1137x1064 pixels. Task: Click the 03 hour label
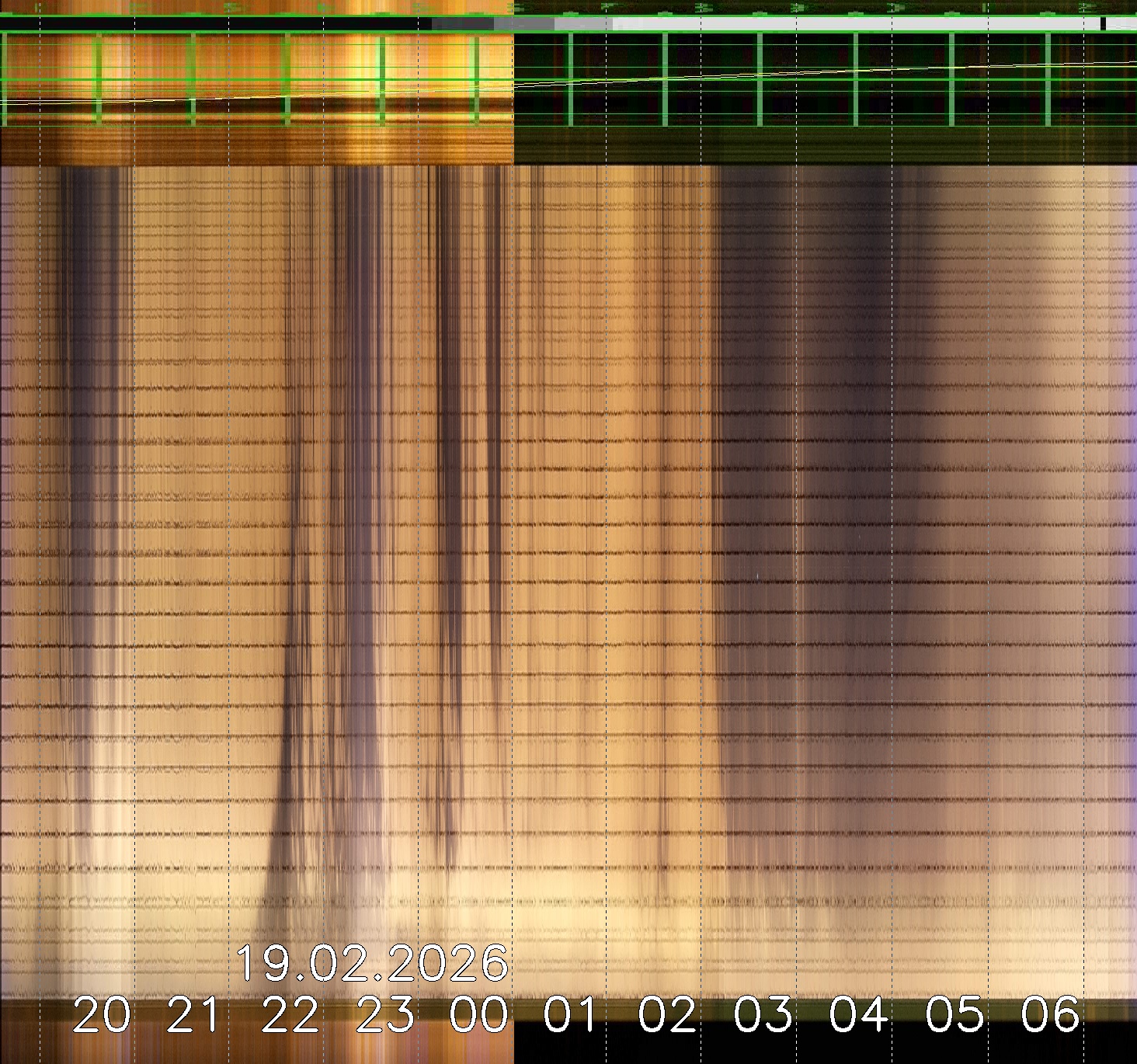(763, 1015)
